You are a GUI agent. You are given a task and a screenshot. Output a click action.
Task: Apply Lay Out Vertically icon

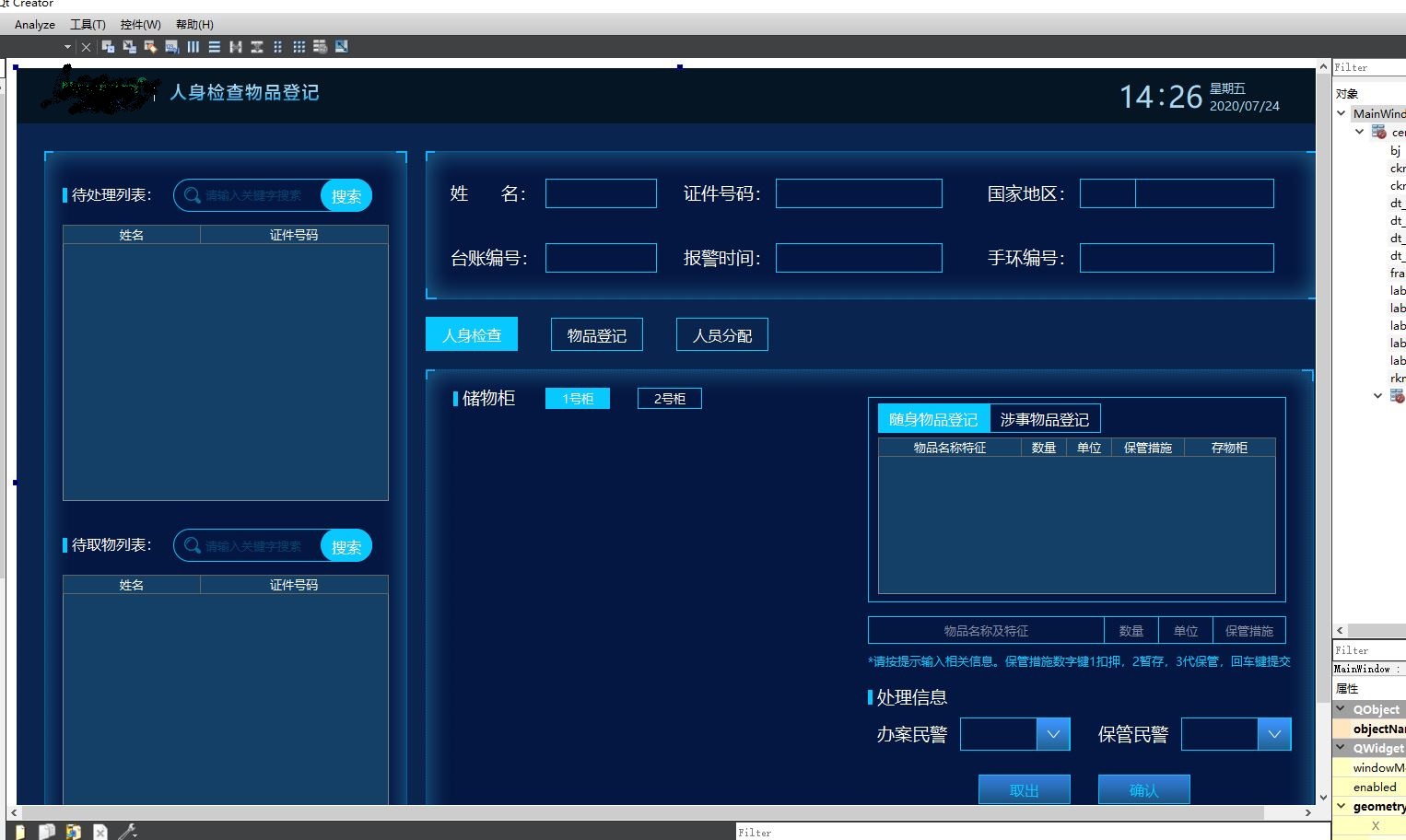point(214,47)
